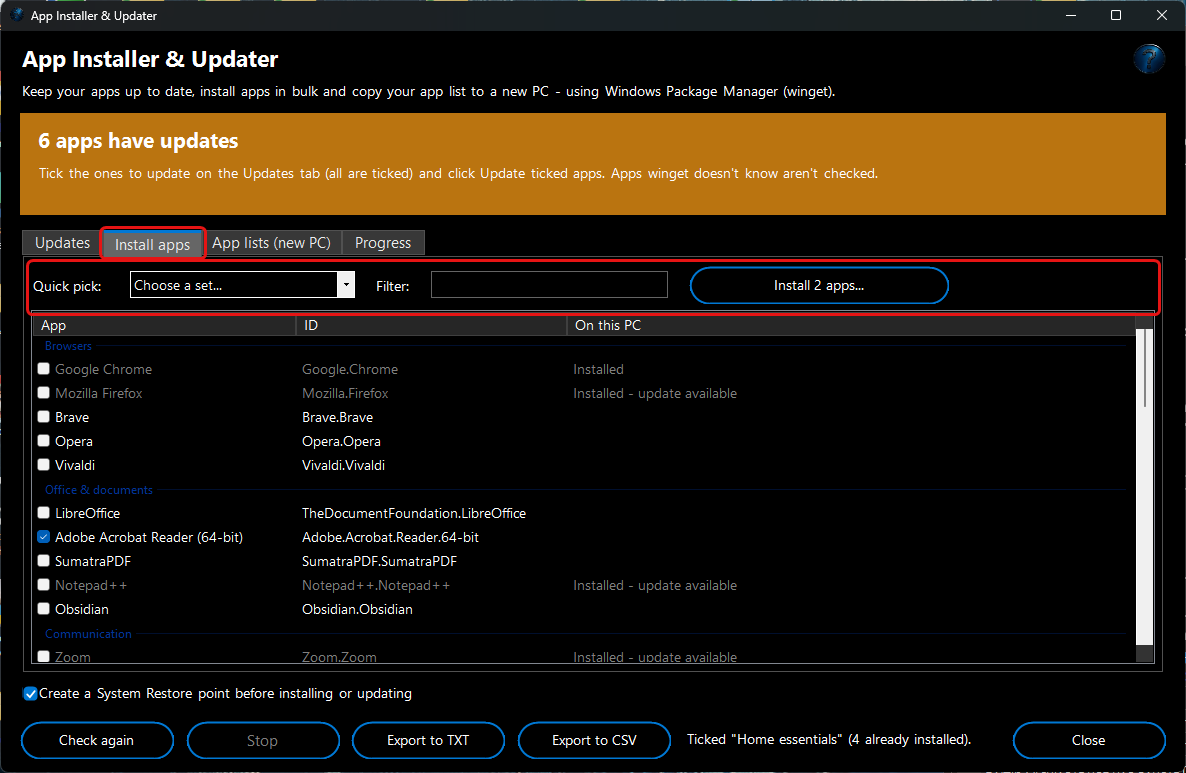Click the '6 apps have updates' banner heading

pyautogui.click(x=138, y=141)
